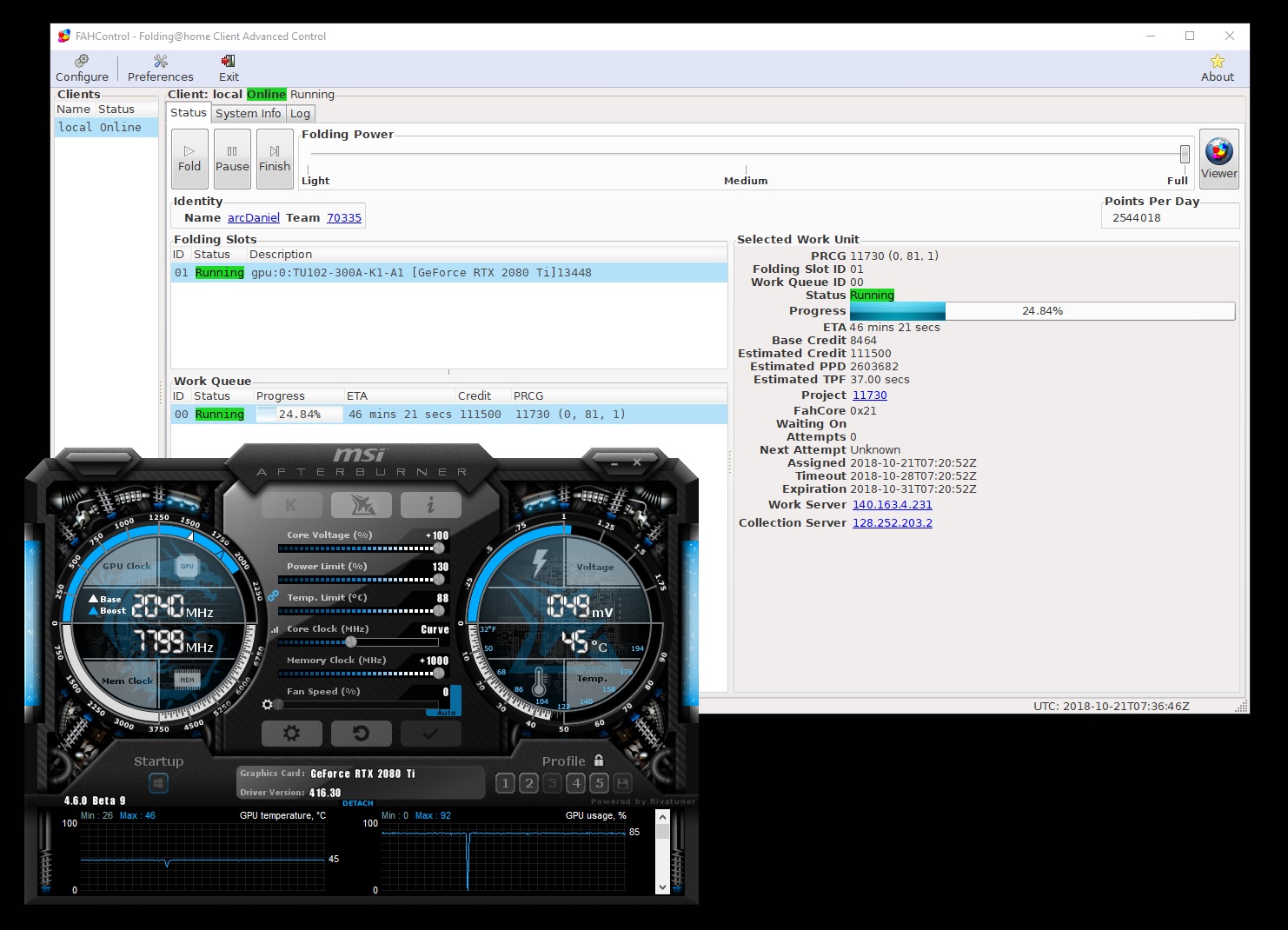This screenshot has height=930, width=1288.
Task: Open Collection Server 128.252.203.2 link
Action: tap(893, 523)
